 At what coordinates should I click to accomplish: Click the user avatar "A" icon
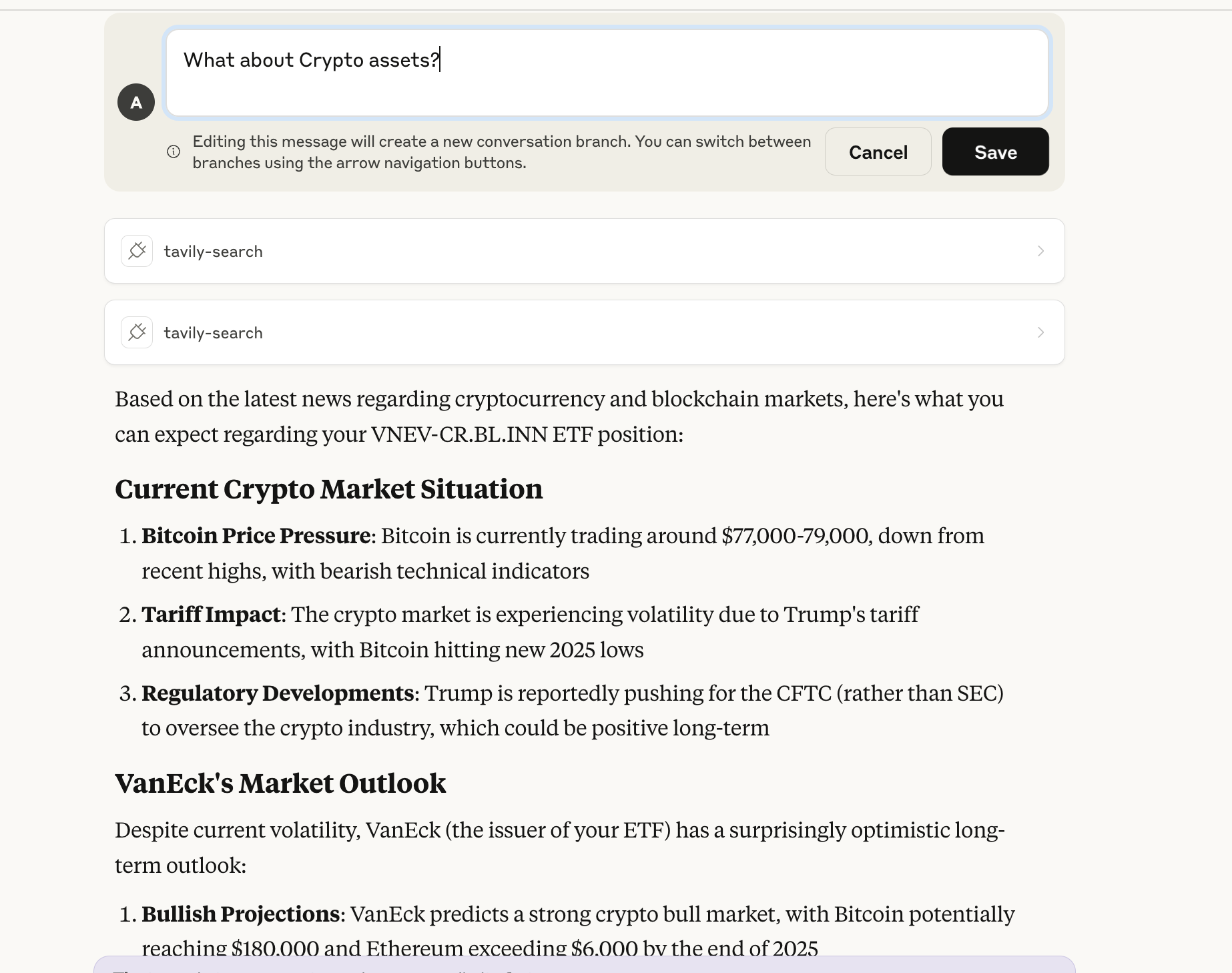click(136, 102)
